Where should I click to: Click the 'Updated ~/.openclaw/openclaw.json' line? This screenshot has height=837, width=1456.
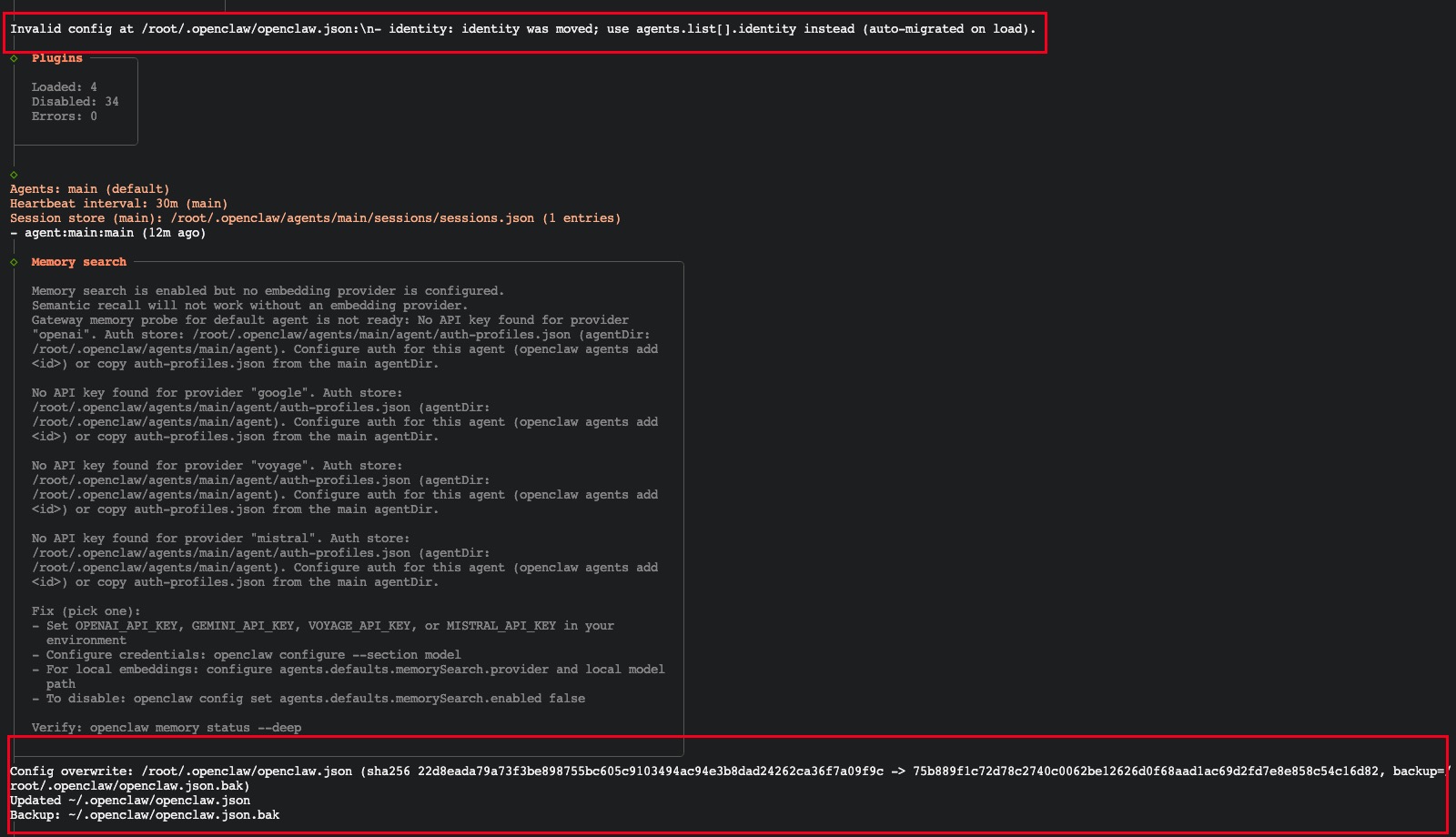point(129,801)
